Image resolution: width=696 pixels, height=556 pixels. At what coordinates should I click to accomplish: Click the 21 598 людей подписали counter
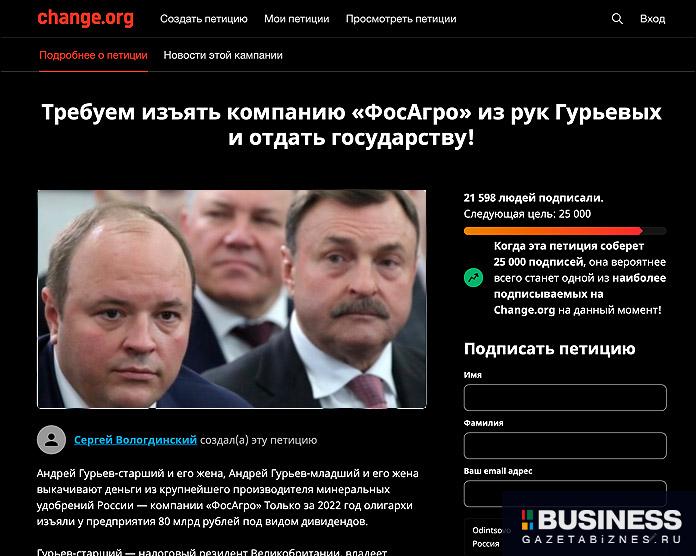click(x=534, y=198)
